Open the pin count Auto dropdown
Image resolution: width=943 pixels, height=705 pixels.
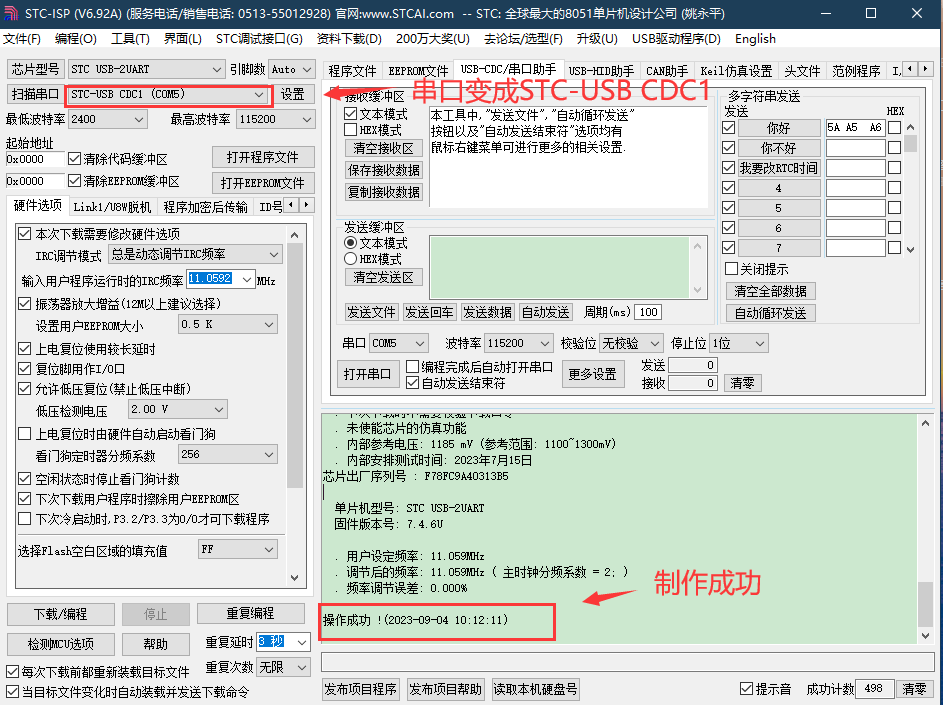[x=291, y=69]
